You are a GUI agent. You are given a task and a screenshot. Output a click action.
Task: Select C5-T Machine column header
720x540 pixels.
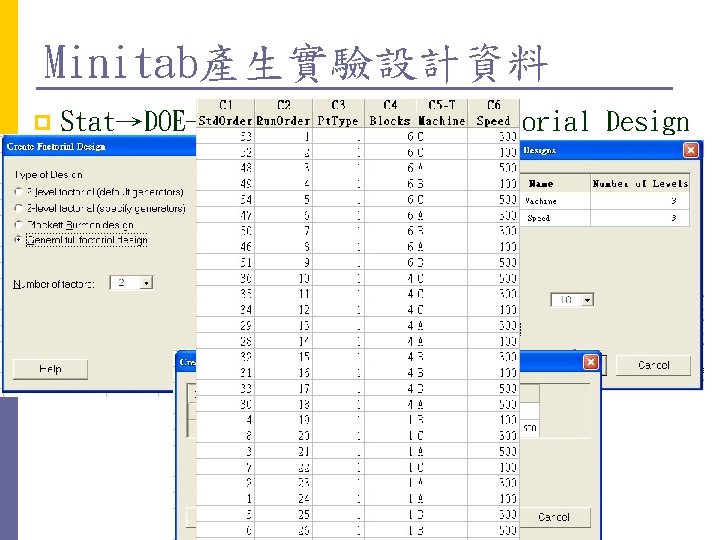[x=442, y=113]
